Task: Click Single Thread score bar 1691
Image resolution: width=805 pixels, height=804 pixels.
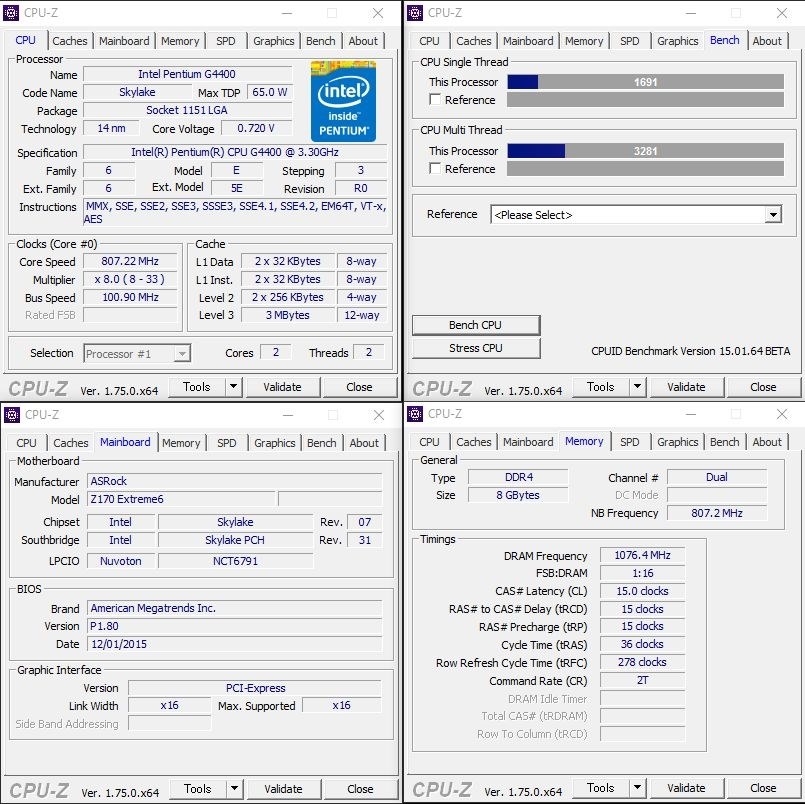Action: [645, 82]
